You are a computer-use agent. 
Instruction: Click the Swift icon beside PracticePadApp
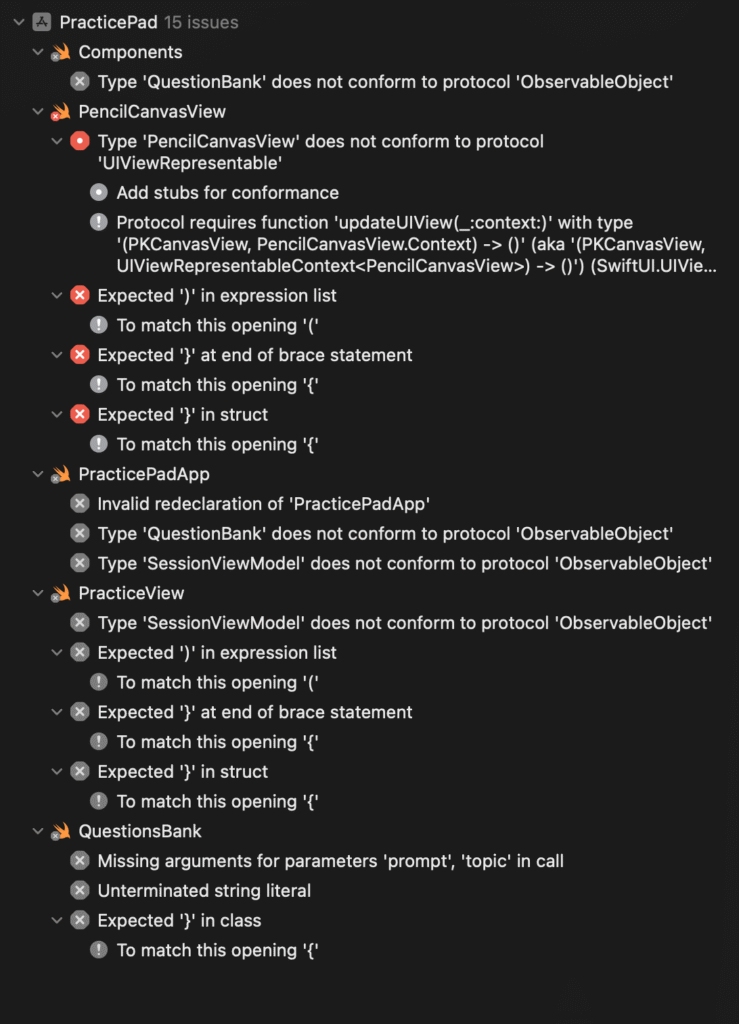tap(61, 474)
